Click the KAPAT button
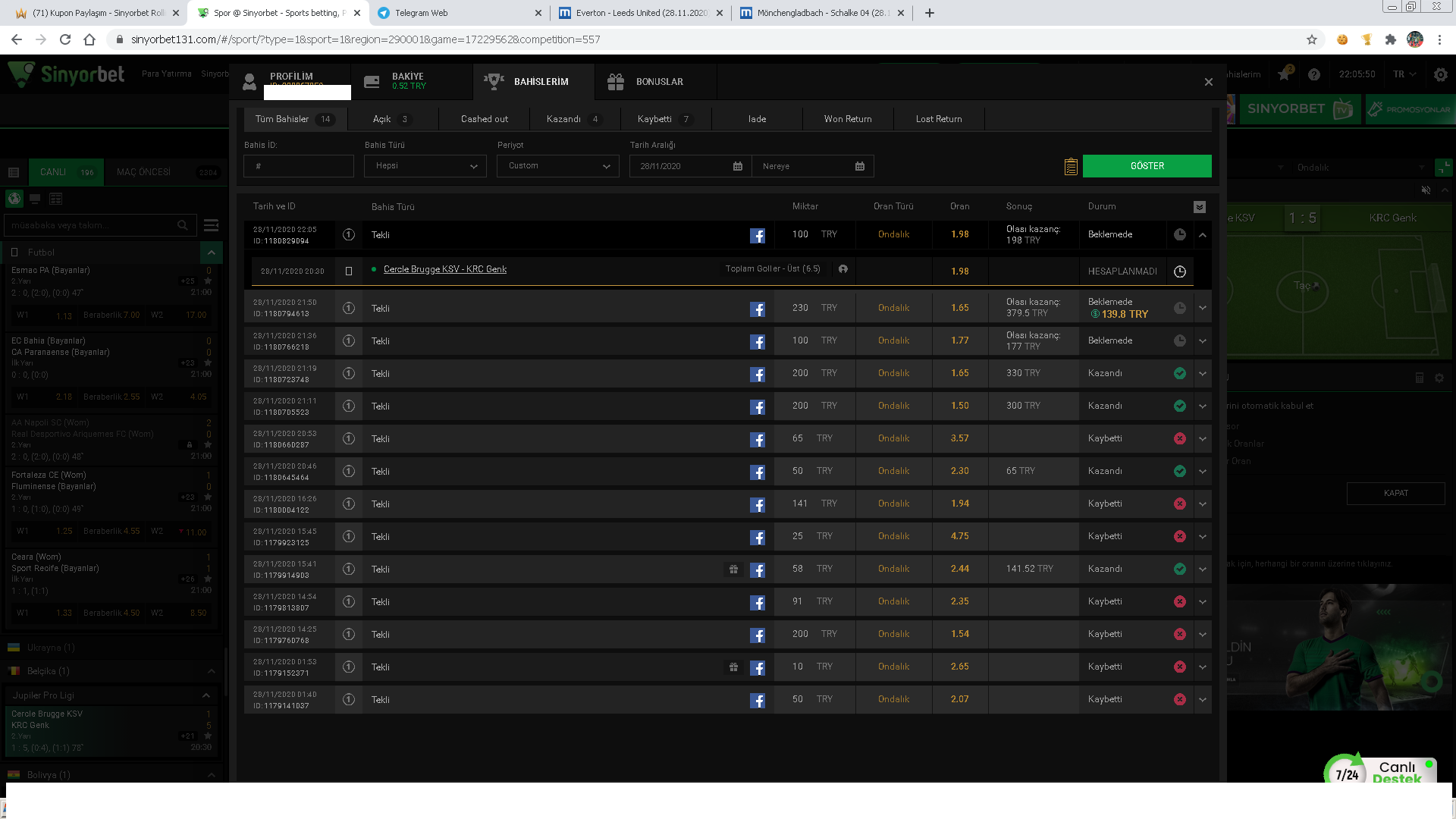Screen dimensions: 1456x819 coord(1396,493)
